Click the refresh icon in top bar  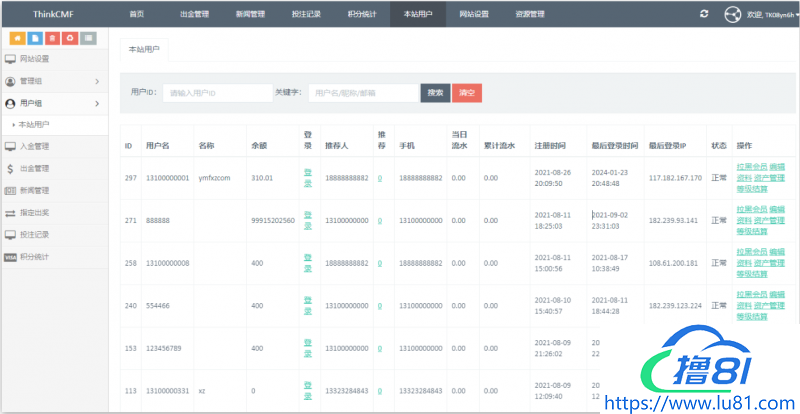(704, 14)
